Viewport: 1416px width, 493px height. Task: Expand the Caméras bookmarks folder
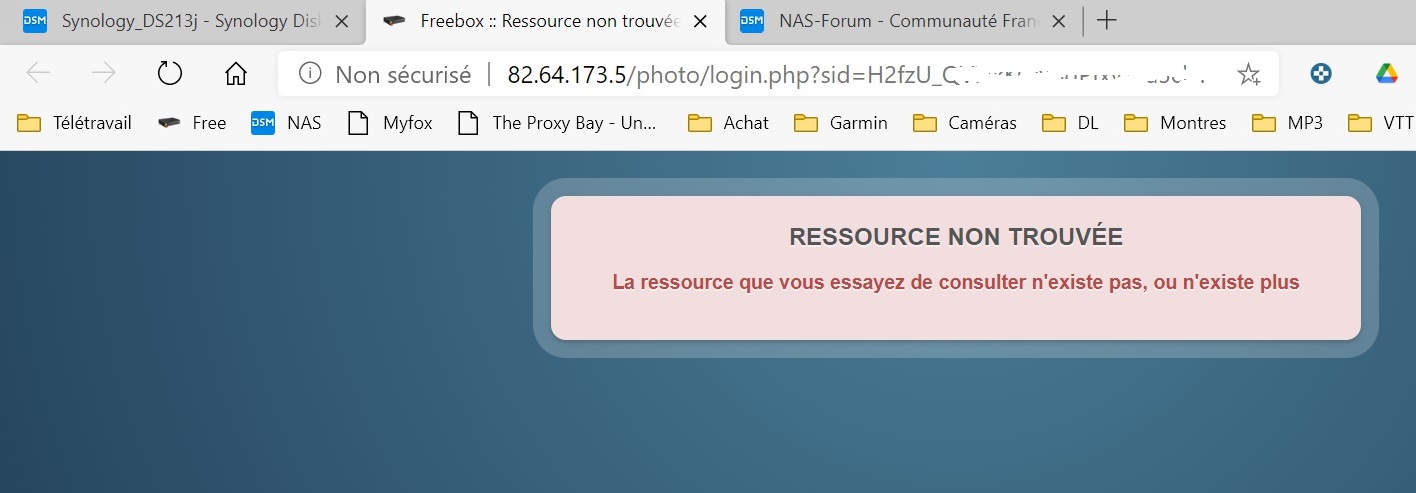(965, 123)
